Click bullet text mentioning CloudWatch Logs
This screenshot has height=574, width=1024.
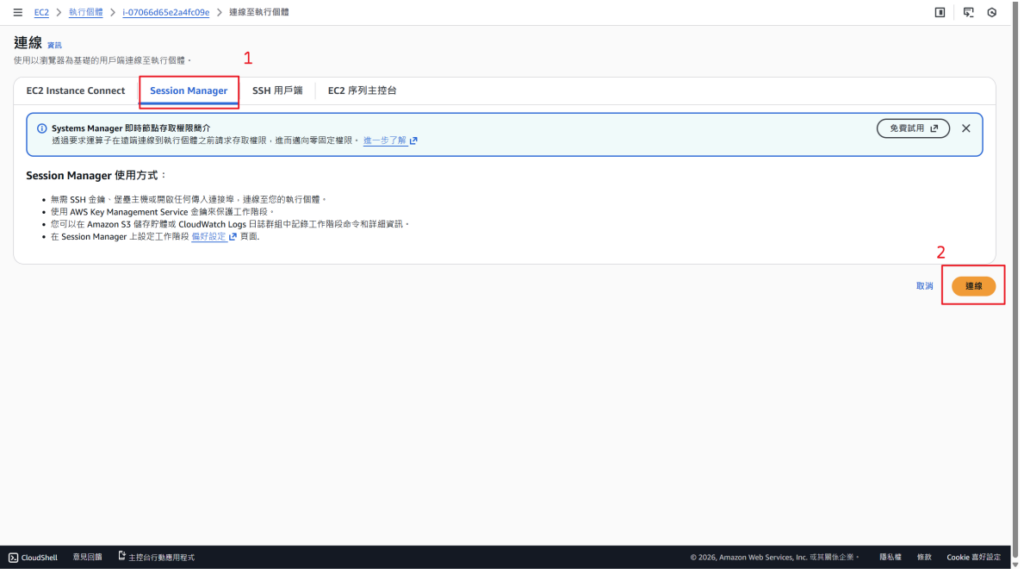point(230,225)
